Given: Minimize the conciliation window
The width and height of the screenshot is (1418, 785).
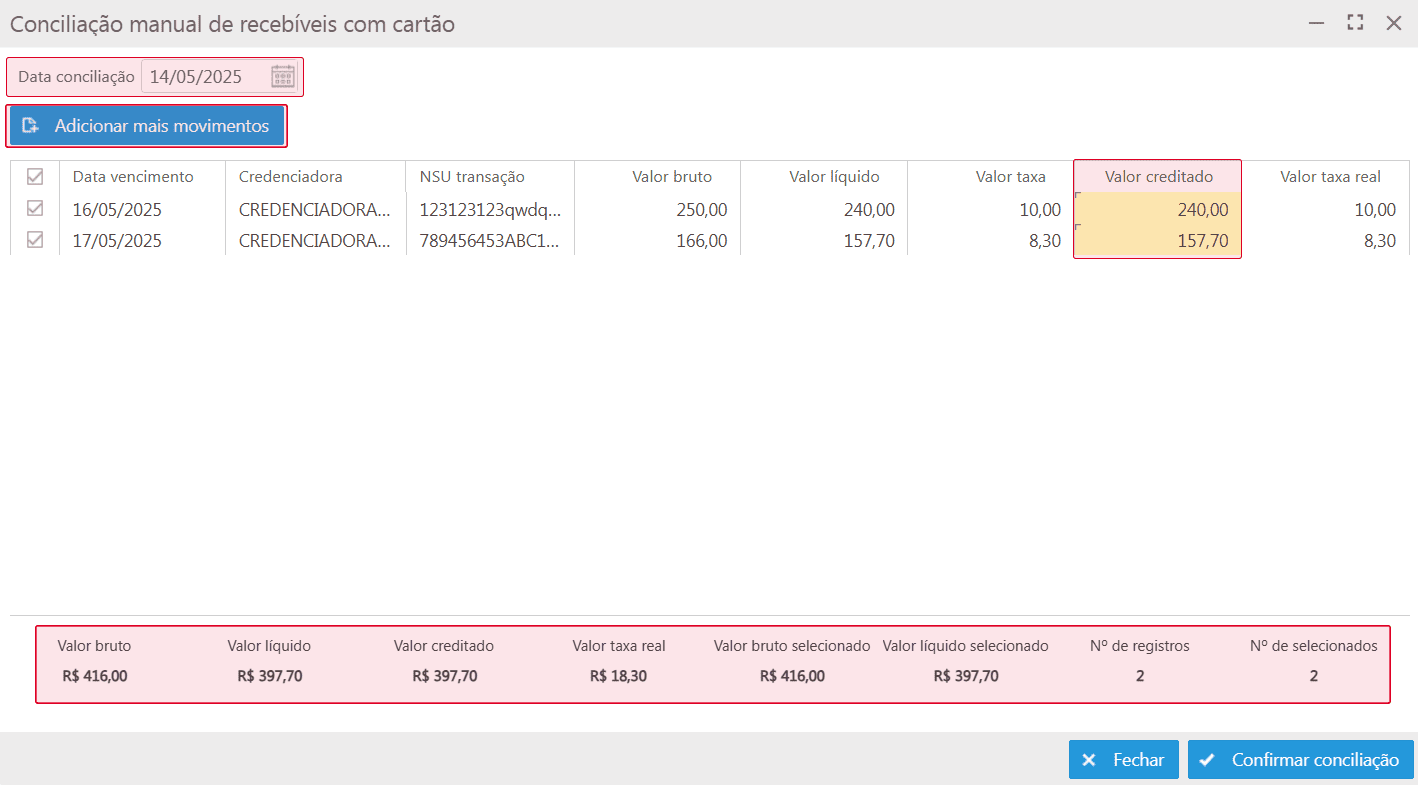Looking at the screenshot, I should [x=1317, y=23].
